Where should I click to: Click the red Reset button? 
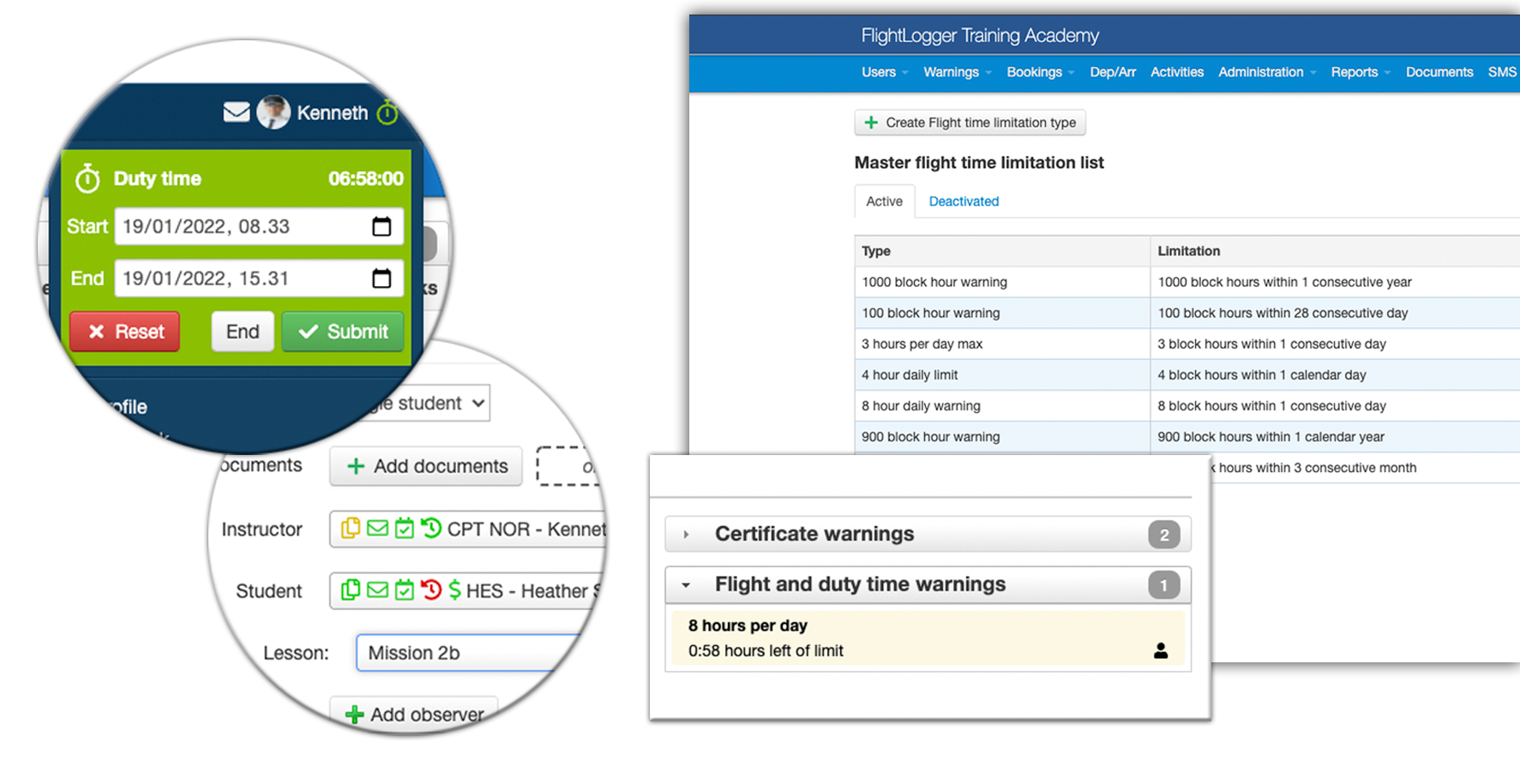click(x=125, y=332)
